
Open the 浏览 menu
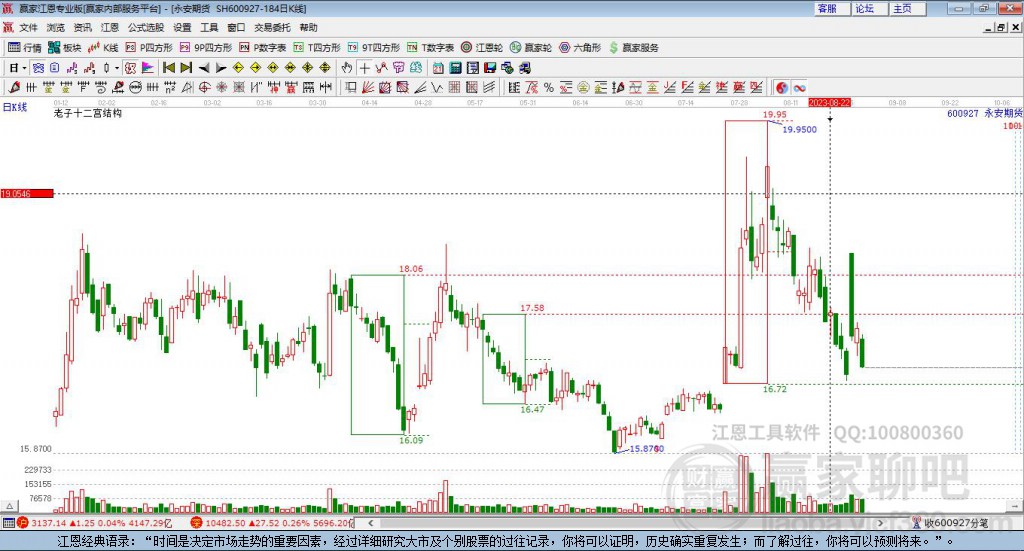tap(56, 27)
